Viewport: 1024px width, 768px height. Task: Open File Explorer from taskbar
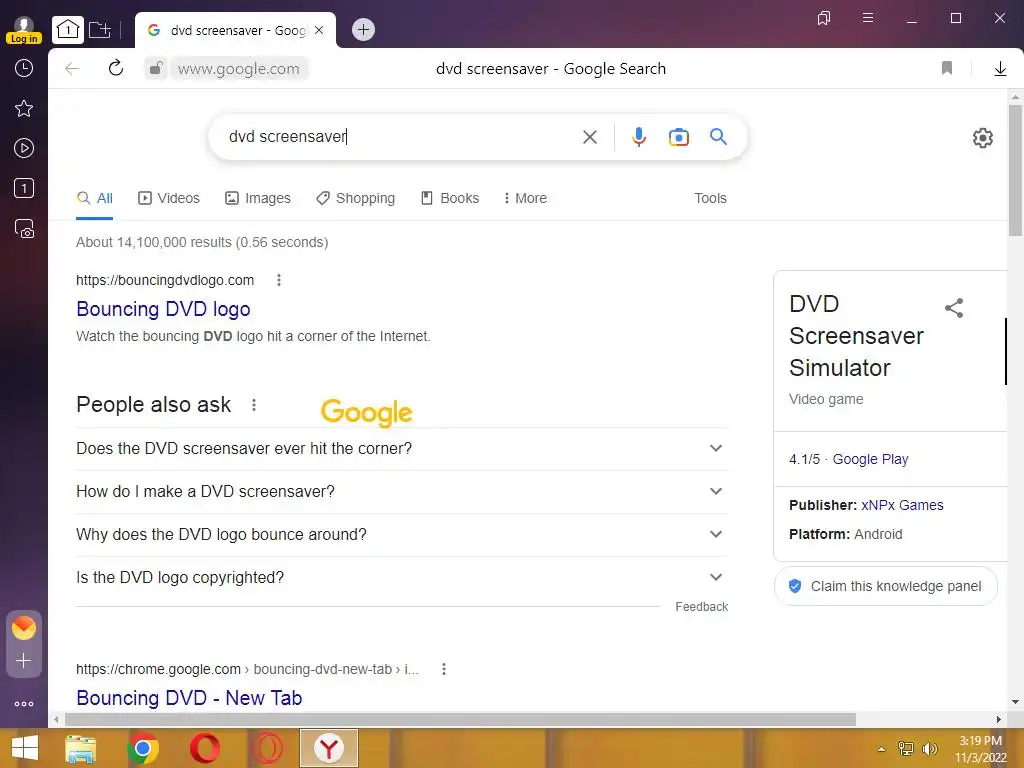[81, 748]
